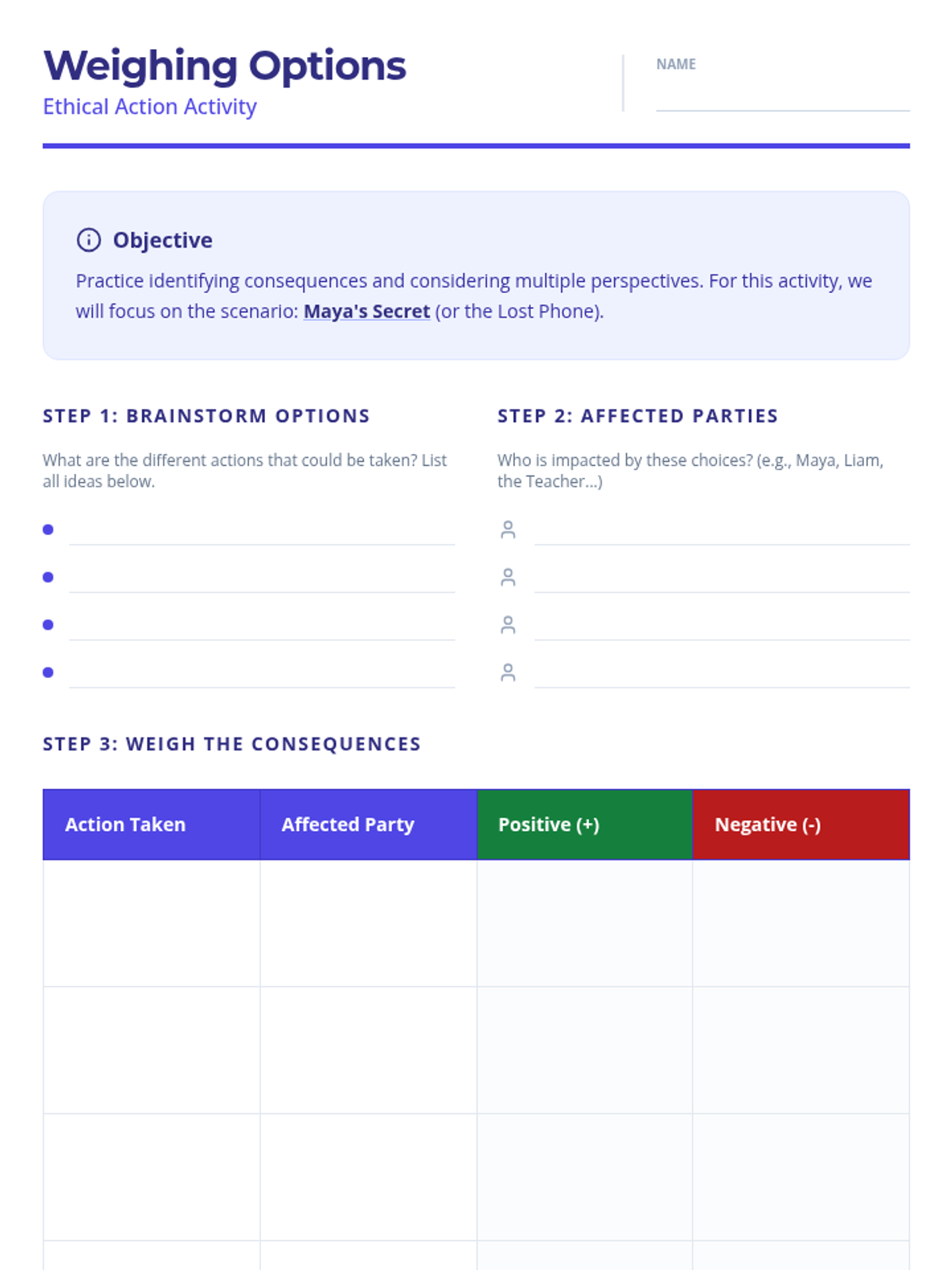Click the fourth person icon under Affected Parties
The image size is (952, 1270).
click(509, 672)
